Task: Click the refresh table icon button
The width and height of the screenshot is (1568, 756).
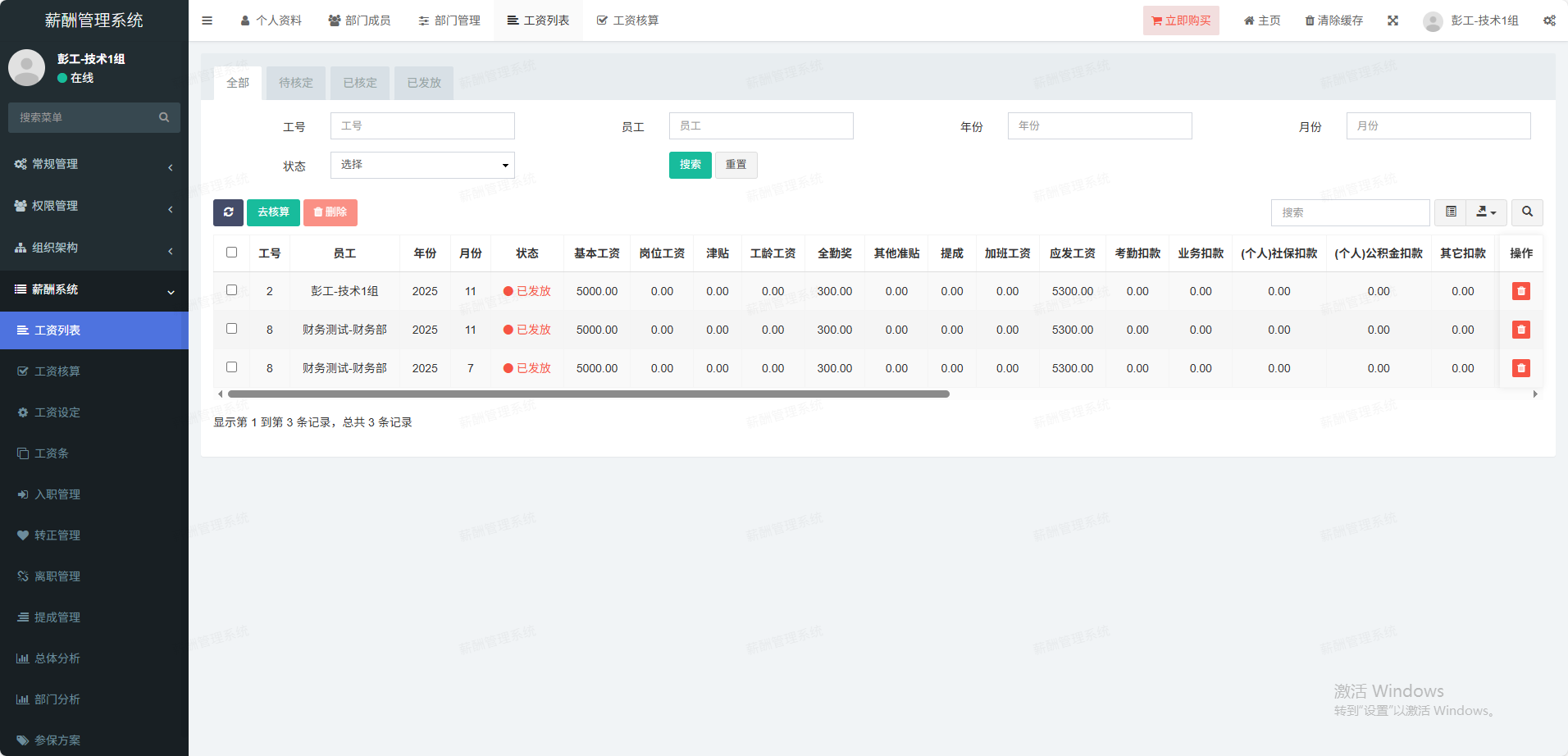Action: click(228, 212)
